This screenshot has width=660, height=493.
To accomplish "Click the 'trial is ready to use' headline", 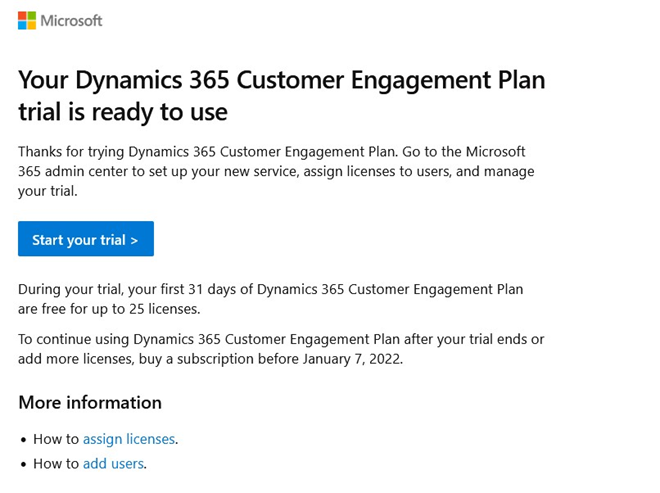I will [123, 111].
